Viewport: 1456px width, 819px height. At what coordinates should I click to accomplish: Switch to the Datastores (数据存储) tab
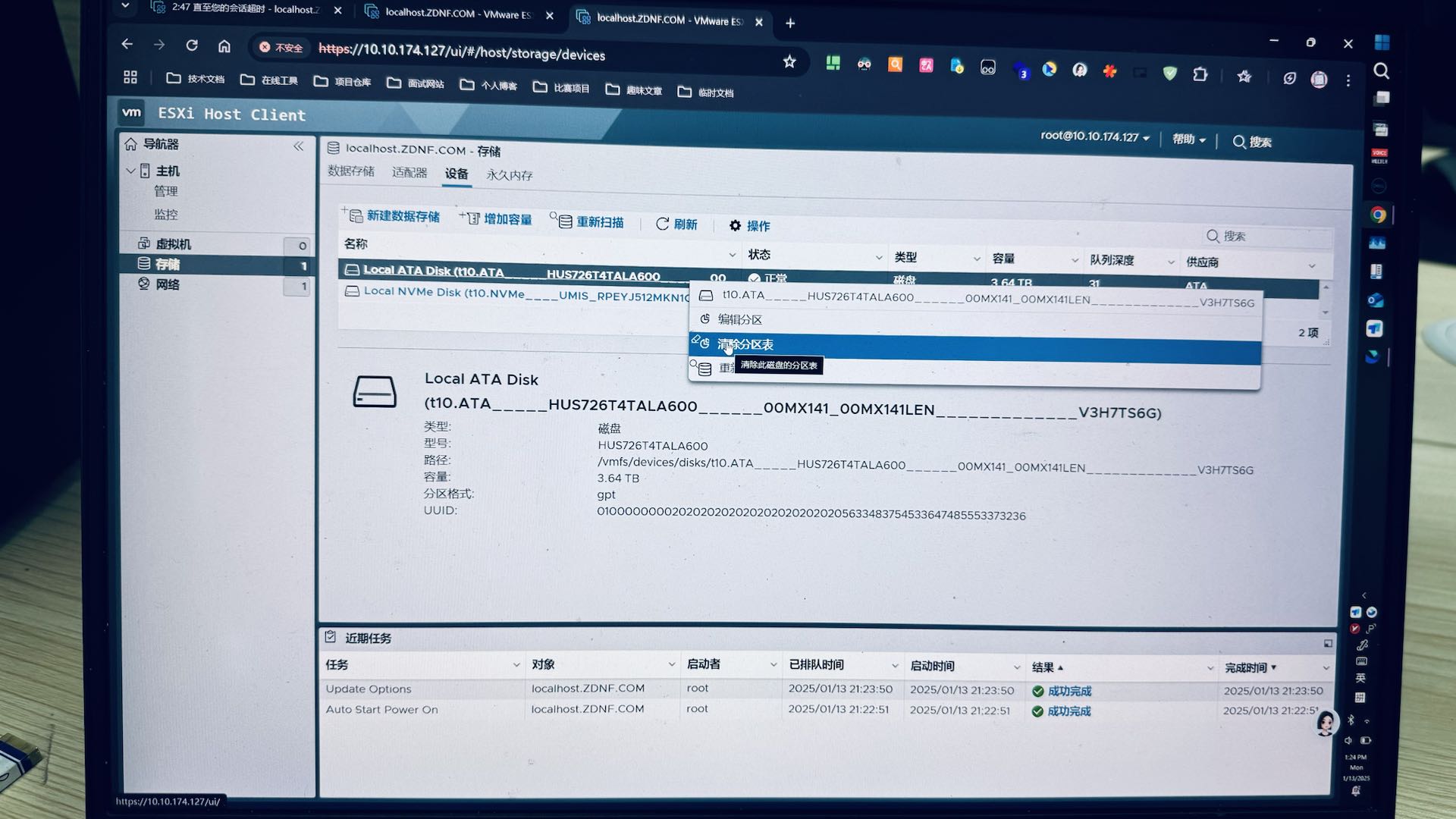[350, 171]
